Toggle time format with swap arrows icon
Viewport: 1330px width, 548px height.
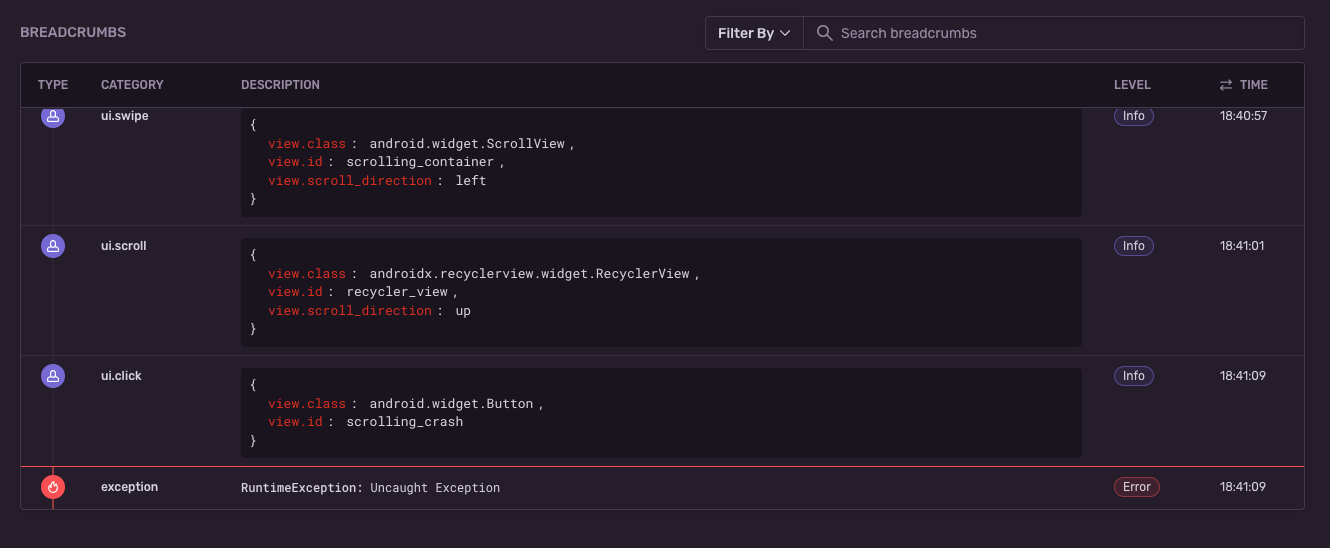pos(1226,85)
